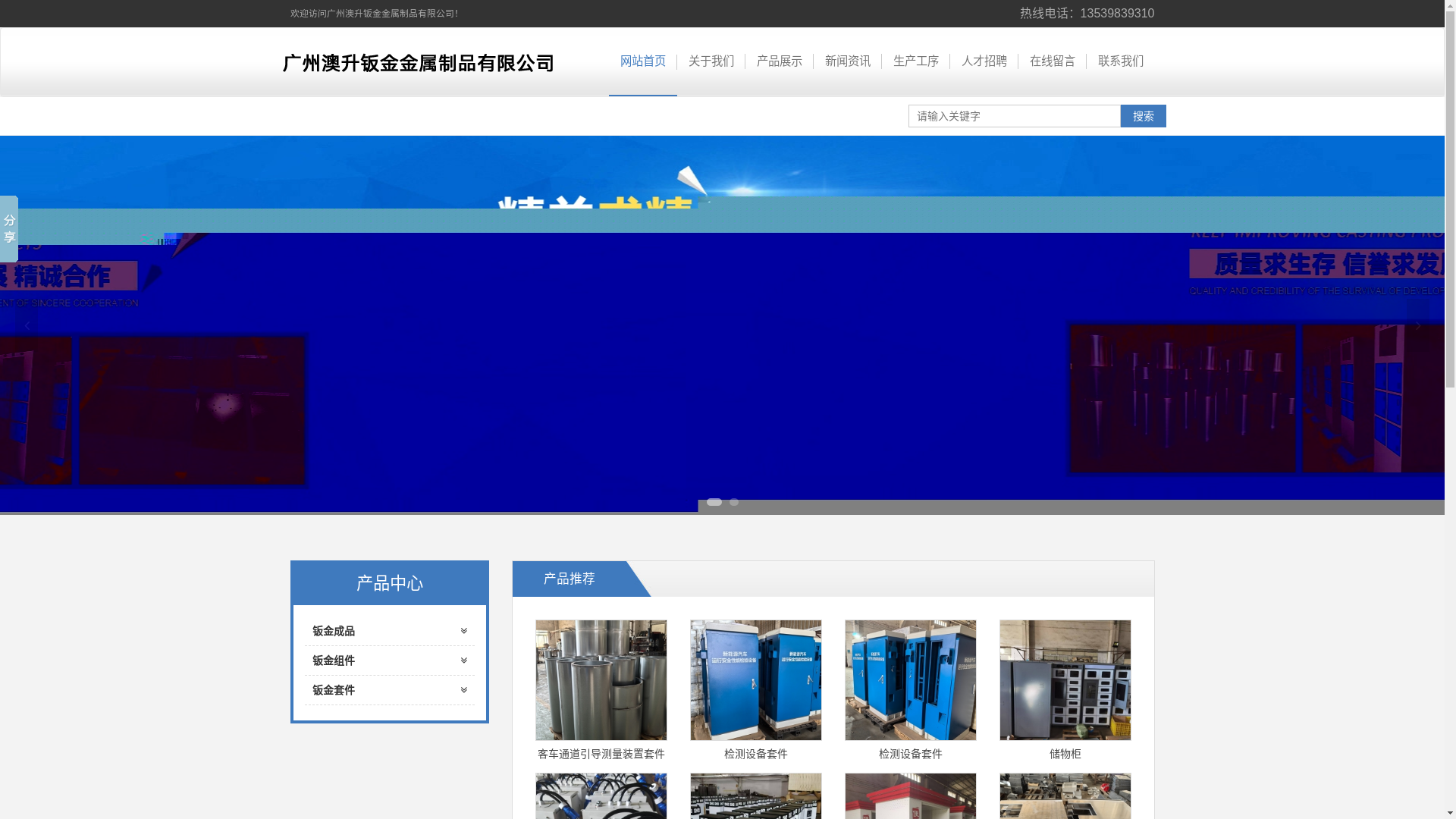1456x819 pixels.
Task: Click the share sidebar widget
Action: (x=9, y=229)
